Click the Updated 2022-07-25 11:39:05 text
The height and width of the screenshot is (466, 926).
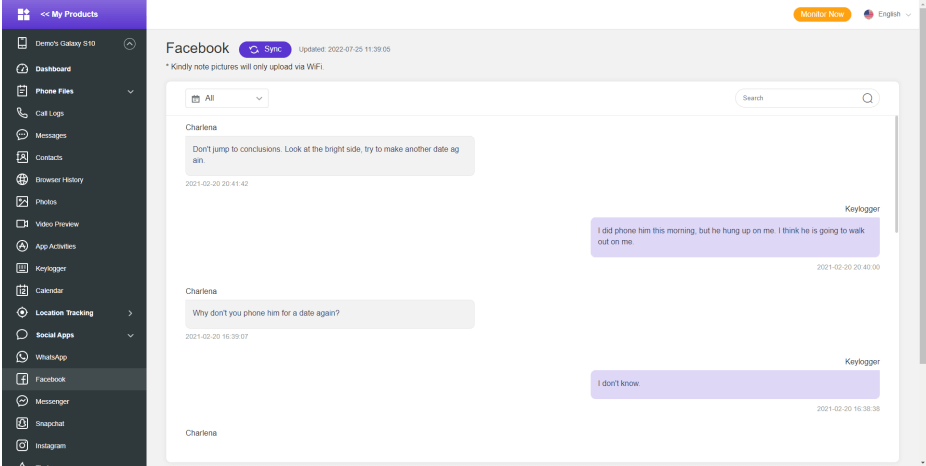pyautogui.click(x=344, y=50)
